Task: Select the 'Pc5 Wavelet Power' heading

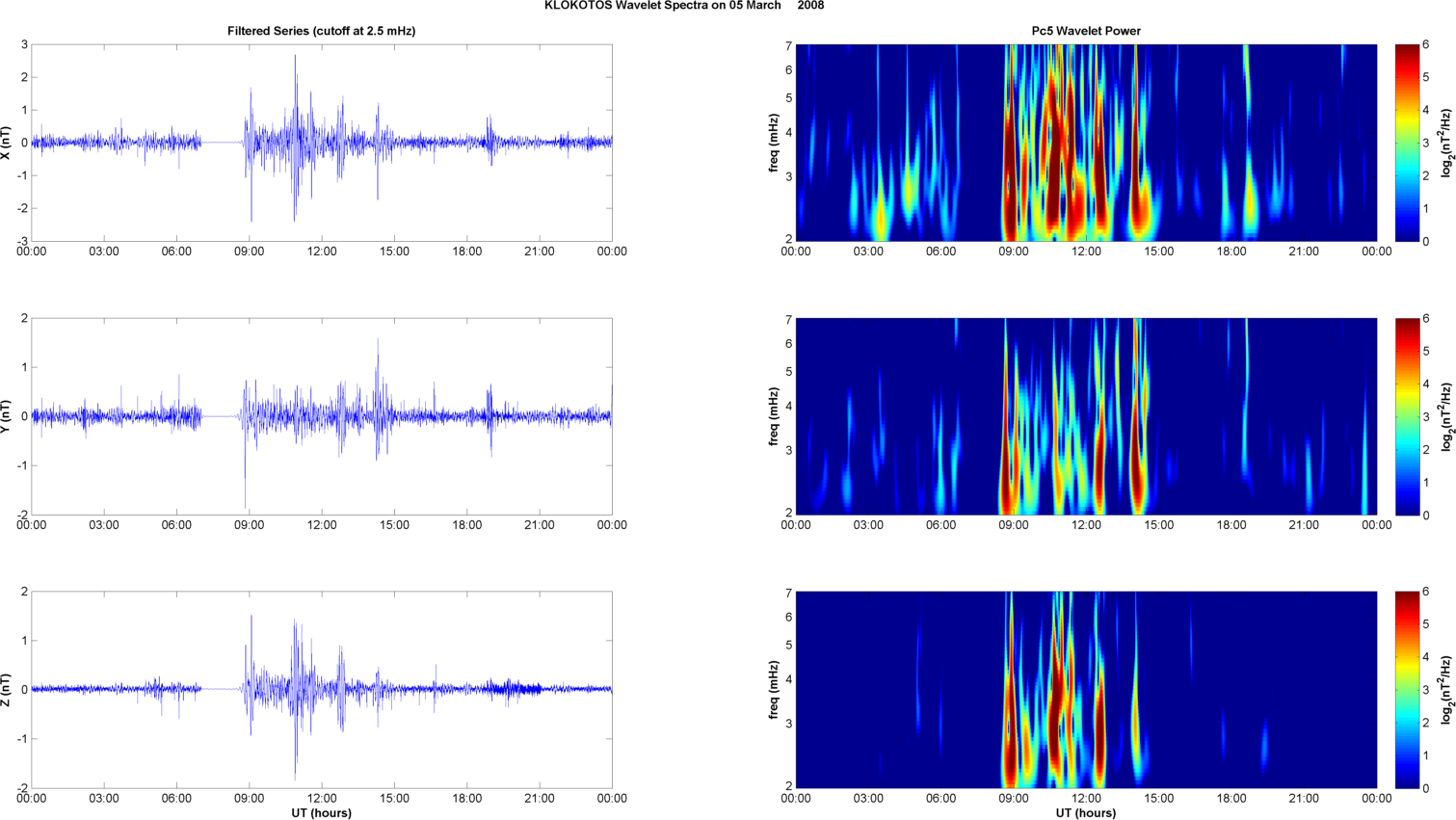Action: pos(1086,31)
